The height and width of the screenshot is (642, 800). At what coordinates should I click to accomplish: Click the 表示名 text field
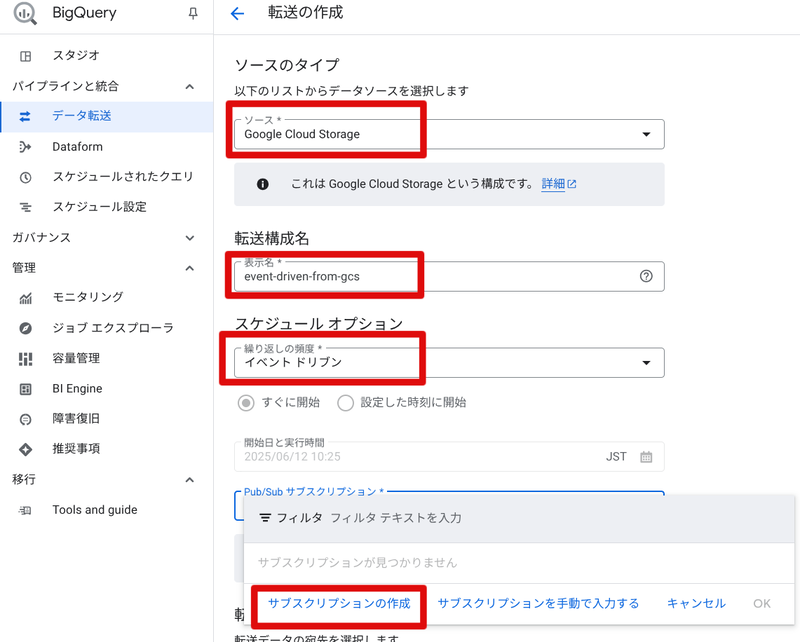point(449,277)
